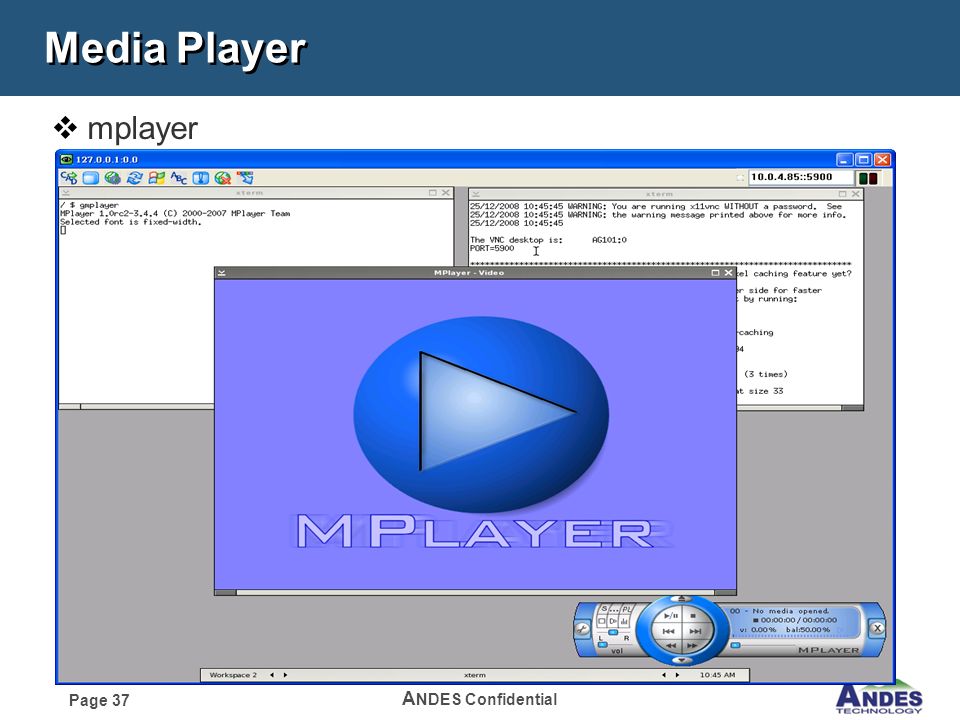Open file with the D> MPlayer icon
This screenshot has height=720, width=960.
click(613, 621)
